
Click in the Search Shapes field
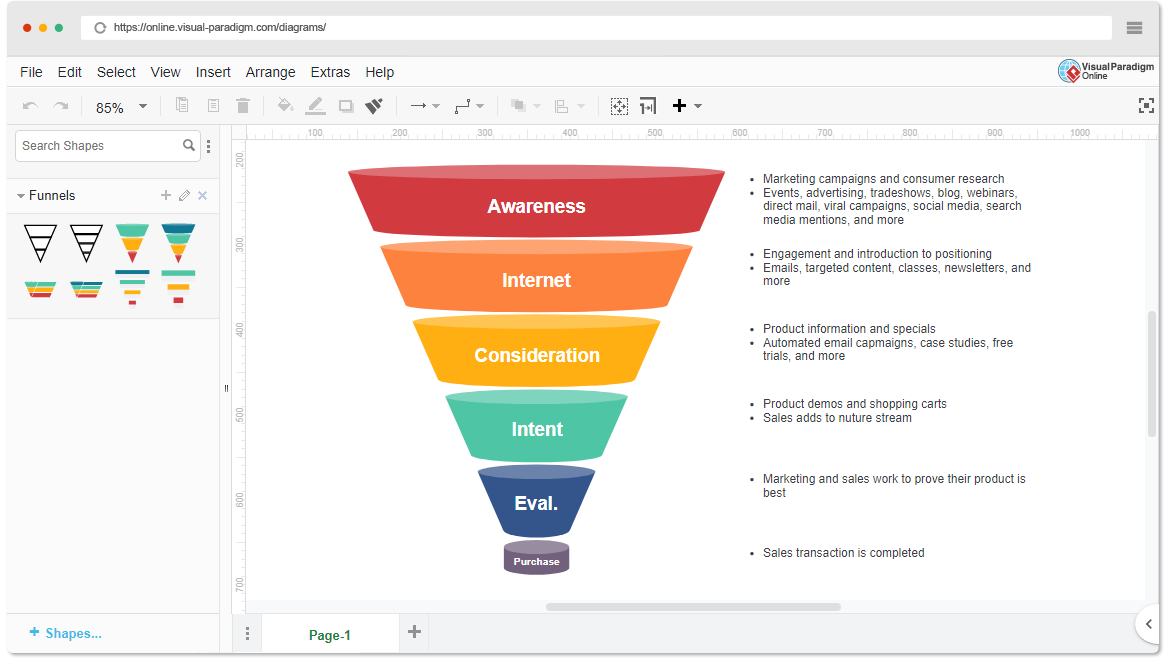107,146
